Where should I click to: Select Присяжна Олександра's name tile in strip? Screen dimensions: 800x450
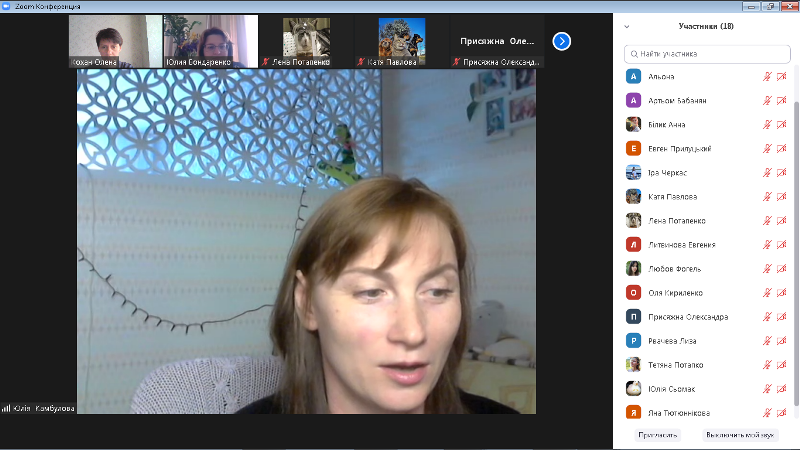pyautogui.click(x=497, y=41)
